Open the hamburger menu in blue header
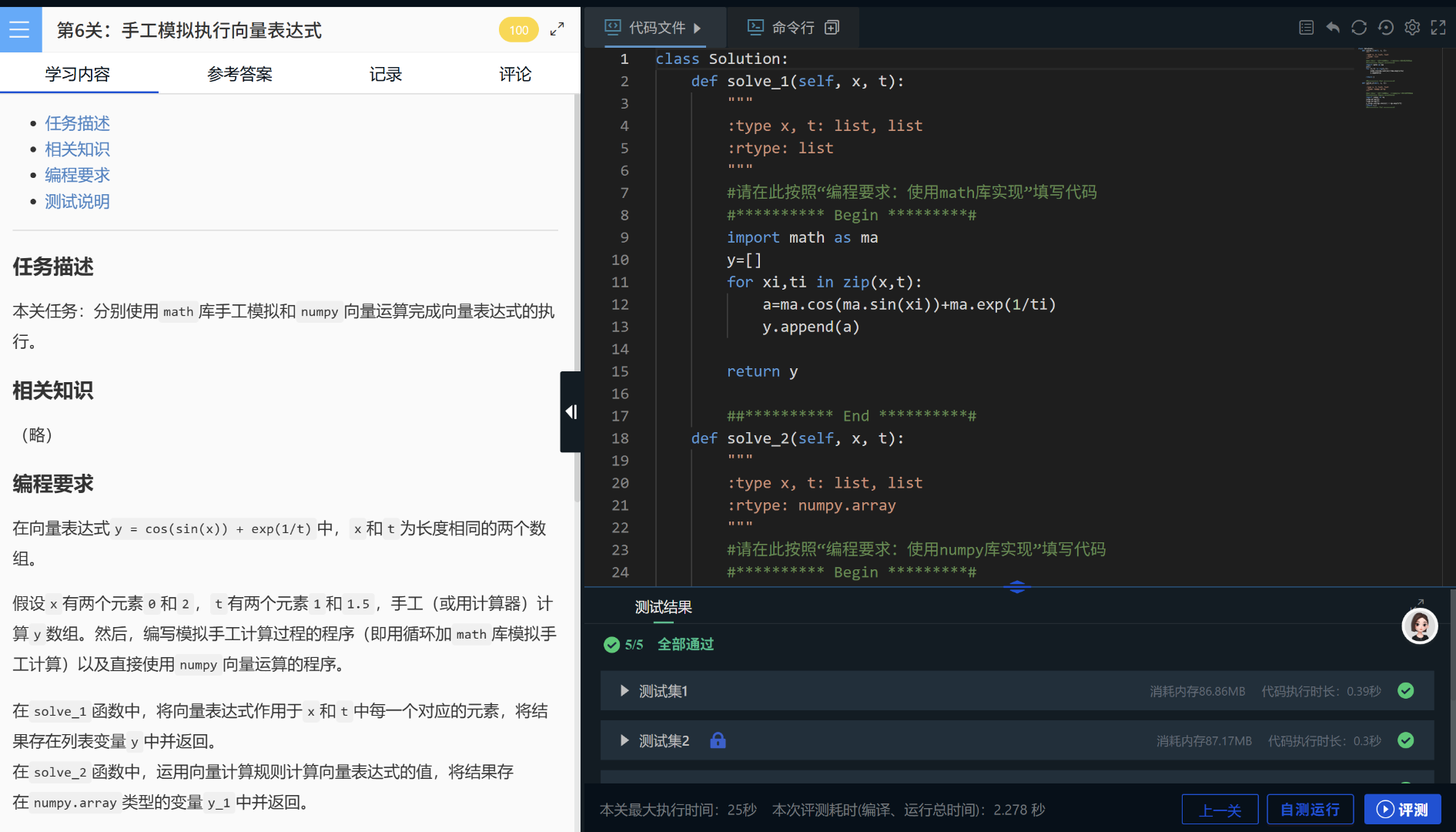1456x832 pixels. coord(19,29)
